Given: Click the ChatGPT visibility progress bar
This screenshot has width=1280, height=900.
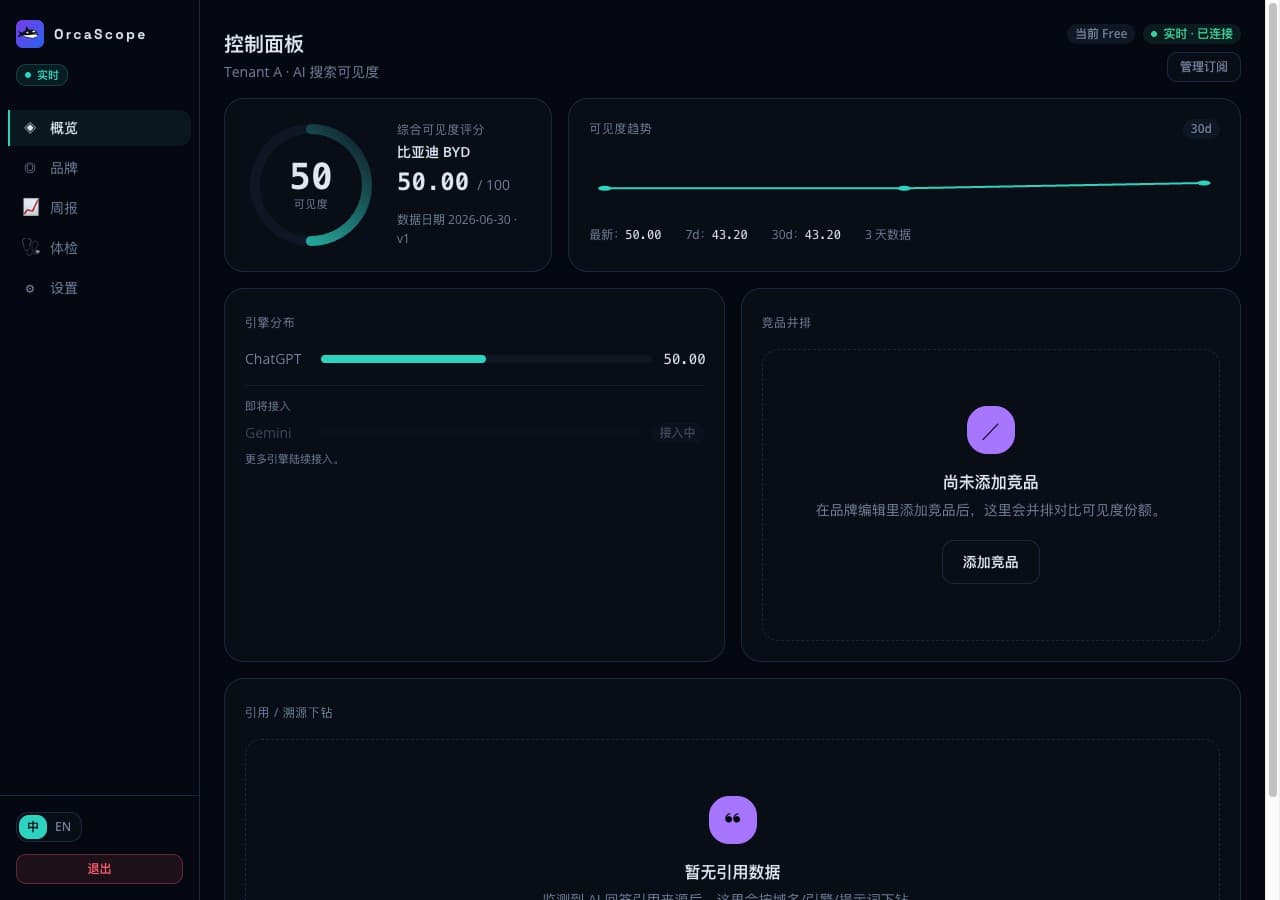Looking at the screenshot, I should 486,359.
